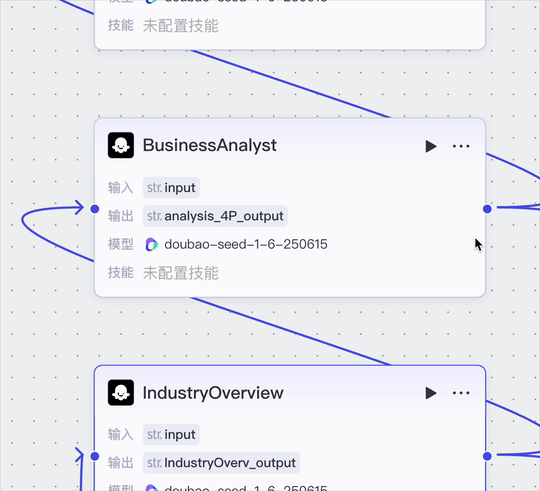540x491 pixels.
Task: Select IndustryOverview output connection port
Action: click(x=487, y=456)
